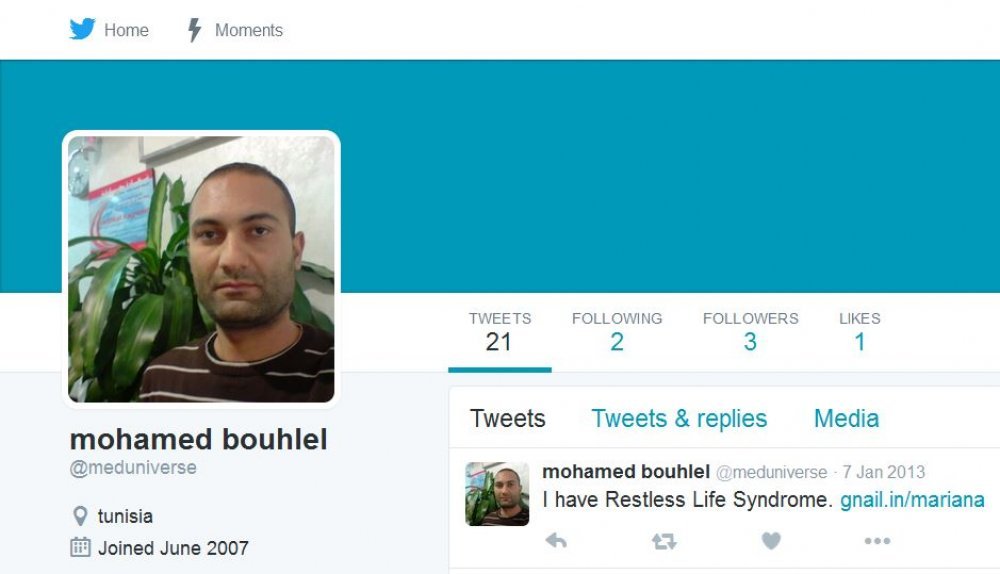1000x574 pixels.
Task: Like the tweet with the heart icon
Action: 771,541
